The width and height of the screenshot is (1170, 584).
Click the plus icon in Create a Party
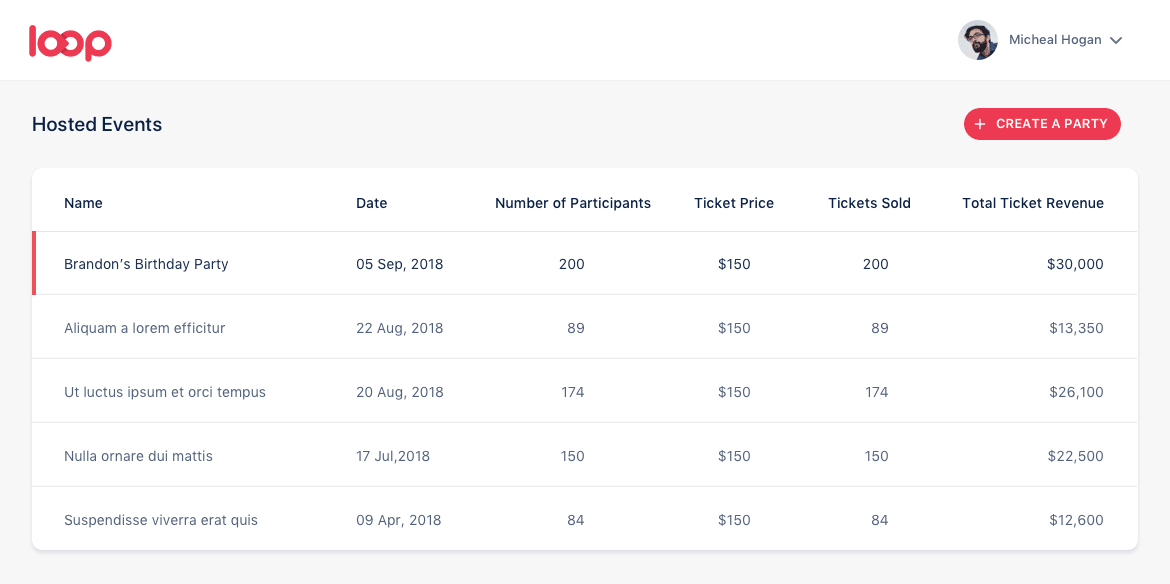[x=980, y=124]
